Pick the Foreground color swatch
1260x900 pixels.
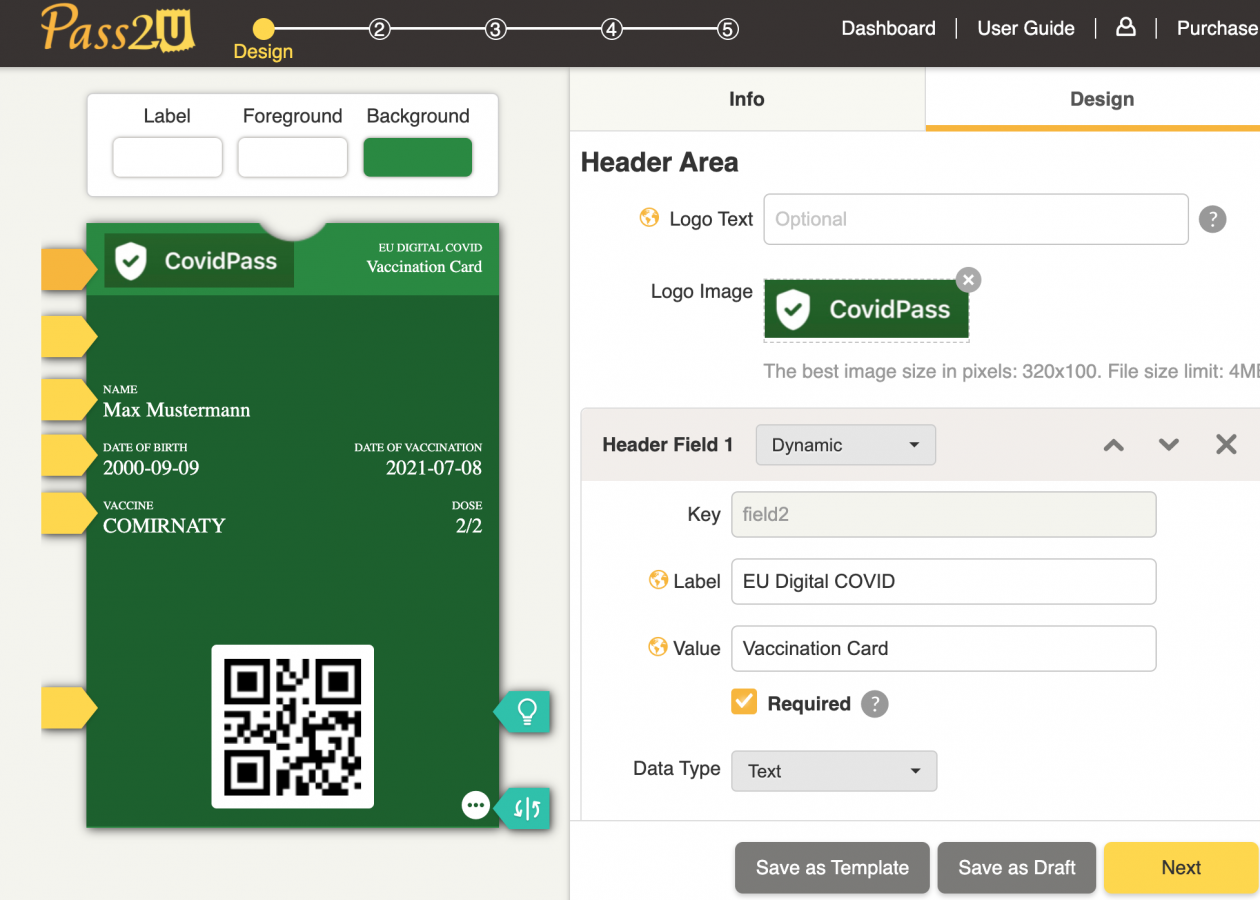[x=292, y=157]
